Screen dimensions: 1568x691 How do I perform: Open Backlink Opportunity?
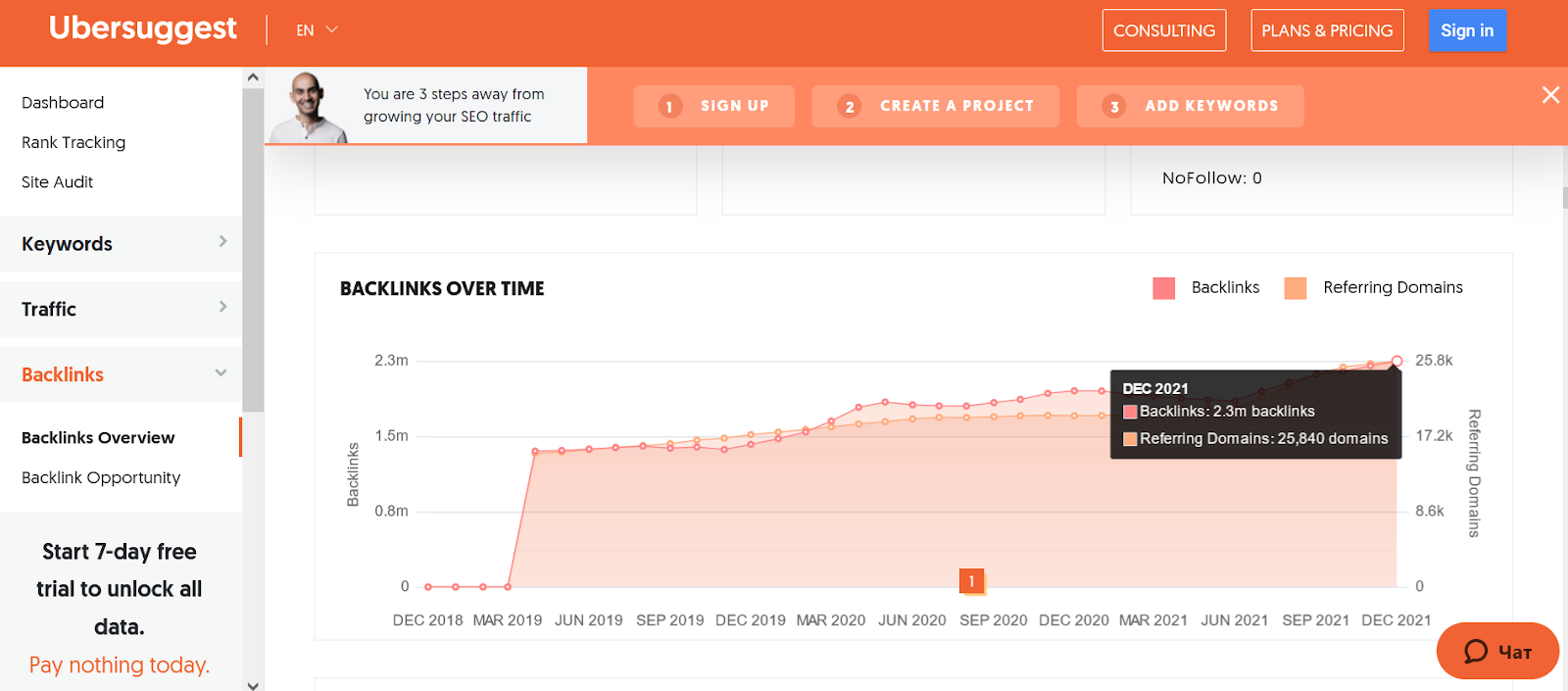[x=101, y=478]
